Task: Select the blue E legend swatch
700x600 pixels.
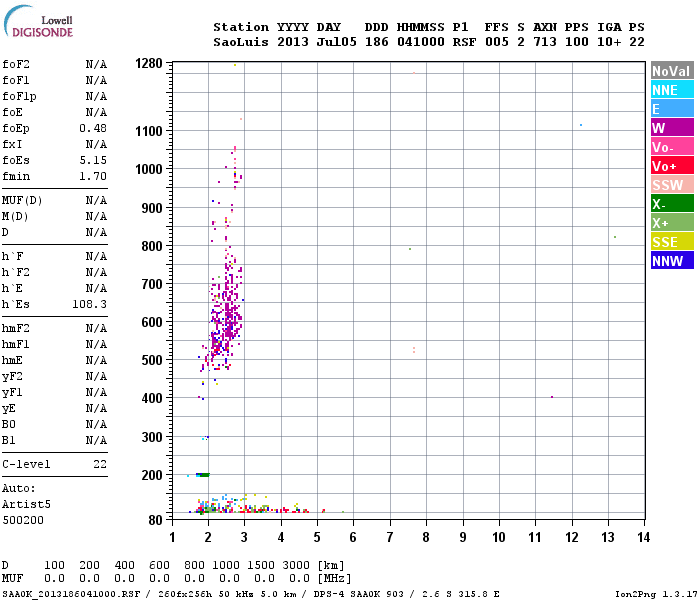Action: (x=672, y=109)
